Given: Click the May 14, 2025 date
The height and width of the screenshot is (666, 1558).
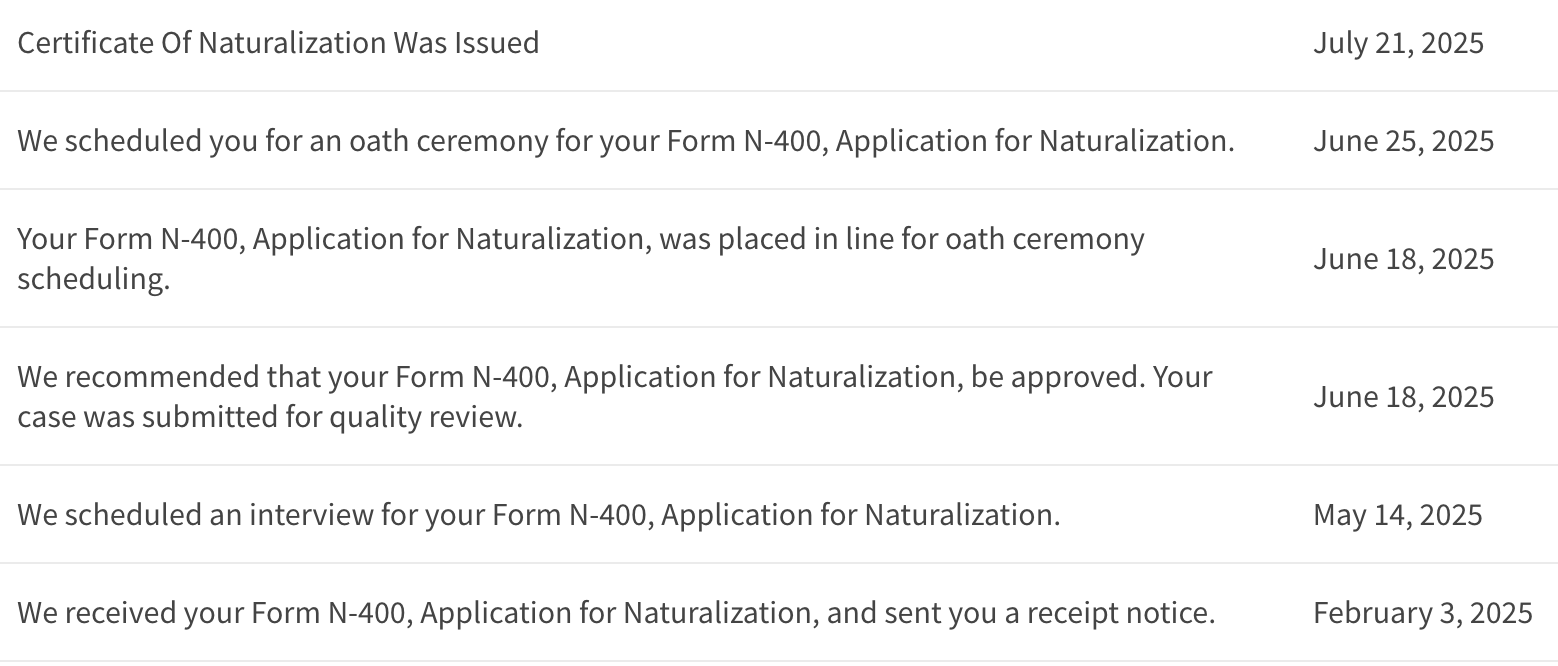Looking at the screenshot, I should (x=1397, y=515).
